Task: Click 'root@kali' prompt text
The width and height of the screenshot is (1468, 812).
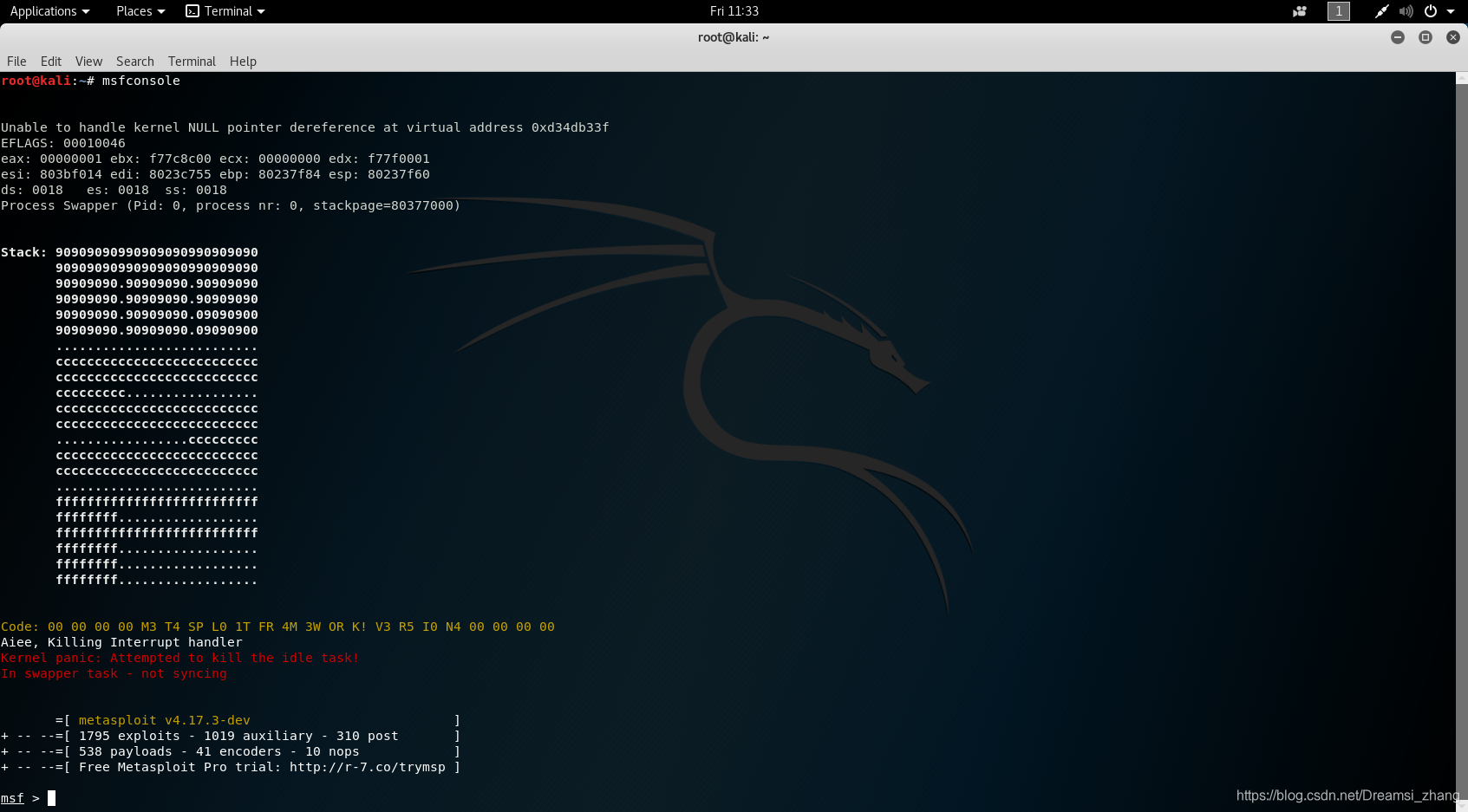Action: [x=36, y=81]
